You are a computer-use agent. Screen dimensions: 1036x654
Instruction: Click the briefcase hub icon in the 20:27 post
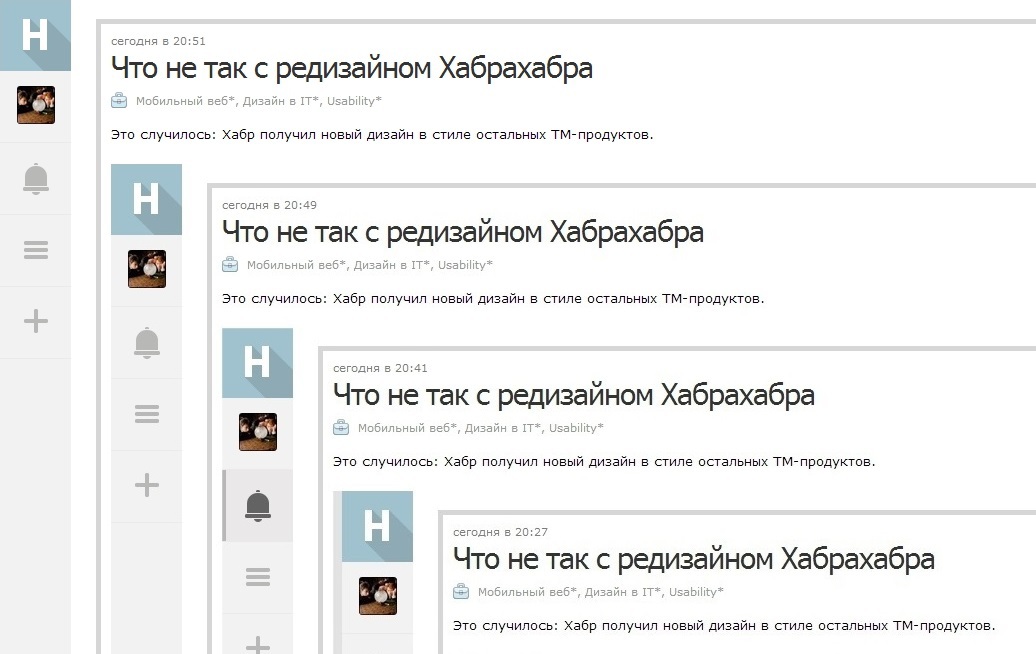coord(461,591)
